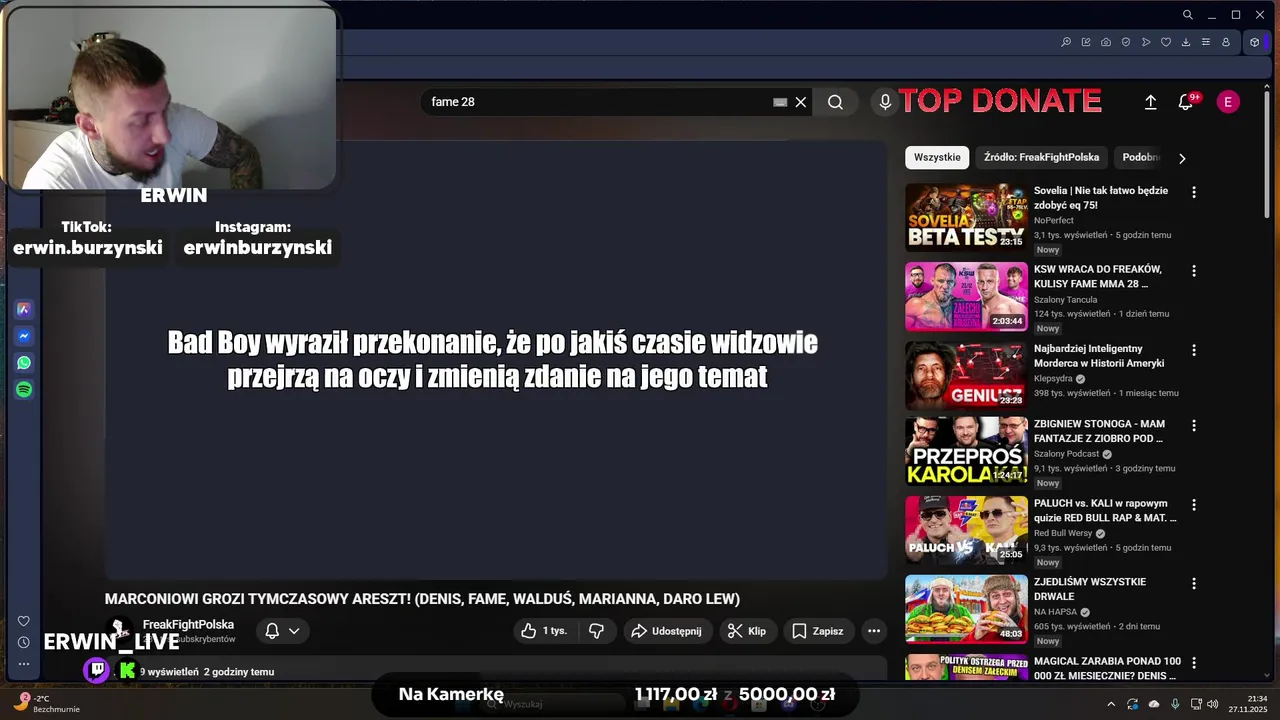Image resolution: width=1280 pixels, height=720 pixels.
Task: Open the ZJEDLIŚMY WSZYSTKIE DRWALE thumbnail
Action: point(966,608)
